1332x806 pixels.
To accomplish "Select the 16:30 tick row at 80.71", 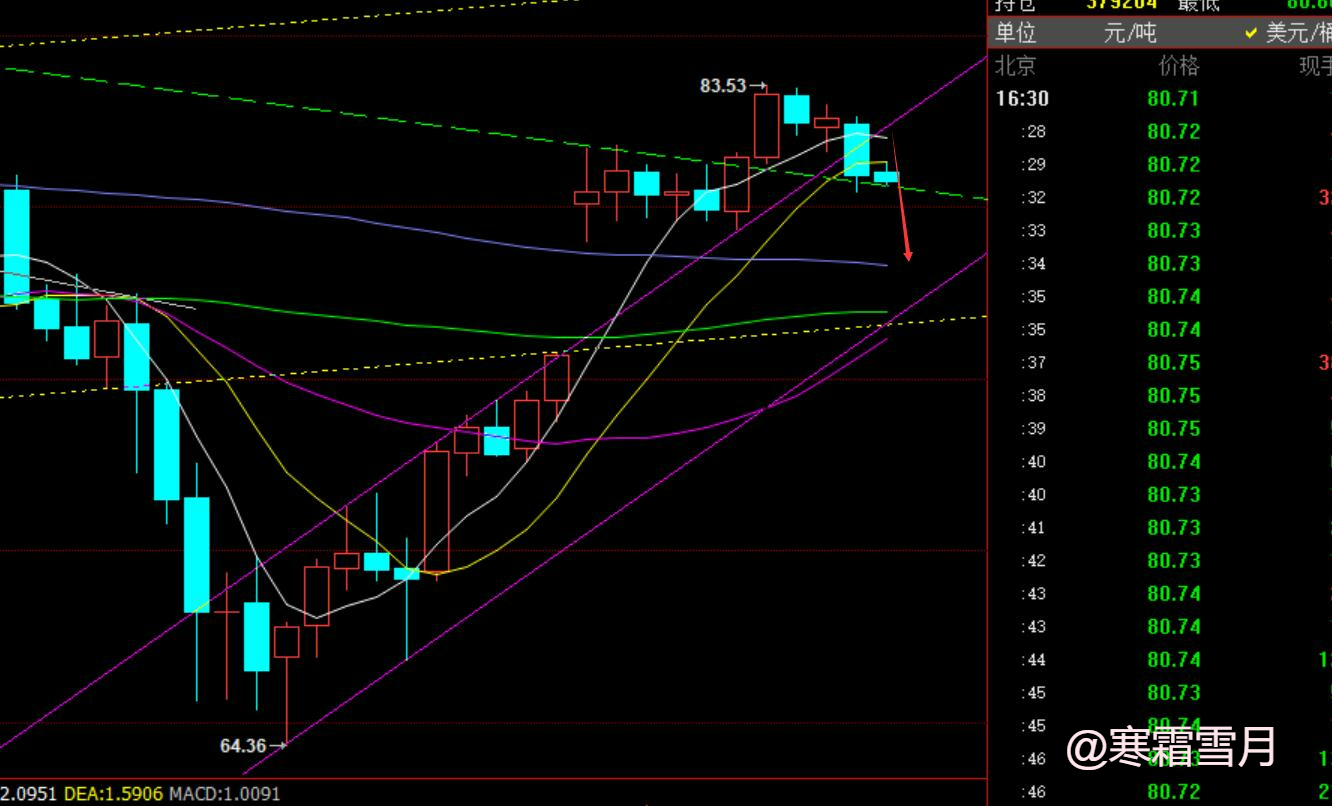I will click(1161, 98).
